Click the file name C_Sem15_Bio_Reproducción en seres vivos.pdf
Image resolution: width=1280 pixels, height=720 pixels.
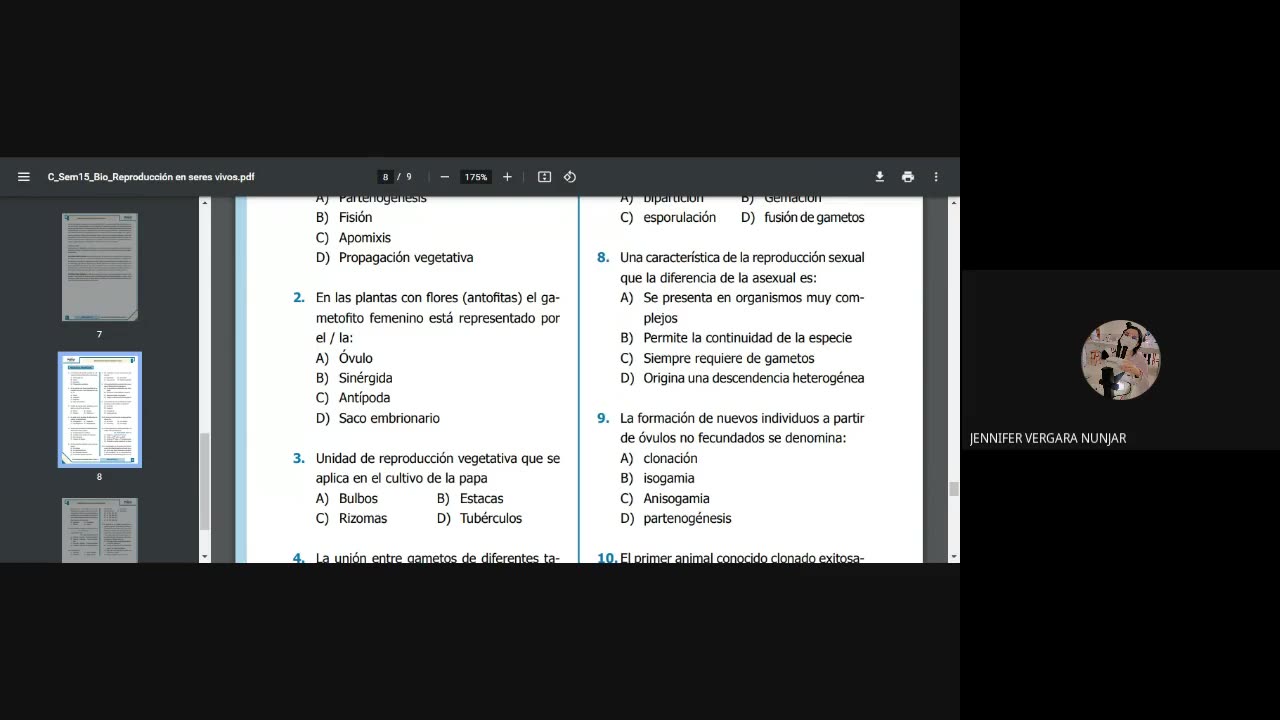(151, 177)
